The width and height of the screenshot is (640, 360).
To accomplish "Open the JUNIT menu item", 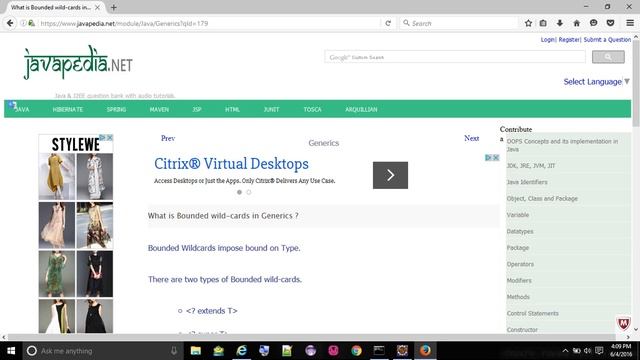I will tap(271, 109).
